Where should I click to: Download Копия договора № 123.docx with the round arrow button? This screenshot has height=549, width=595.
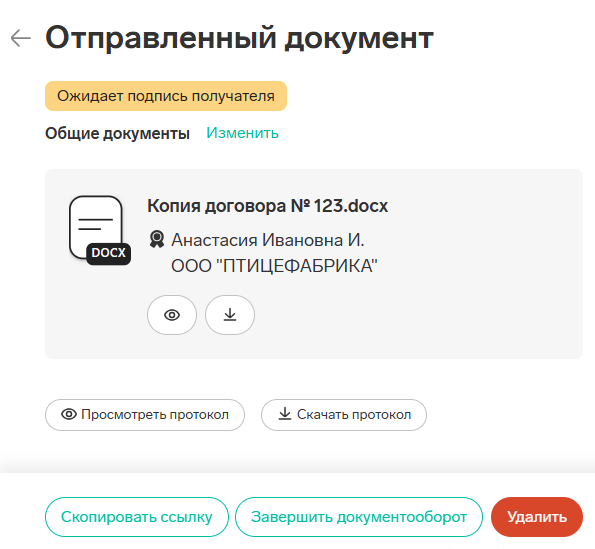pos(230,315)
